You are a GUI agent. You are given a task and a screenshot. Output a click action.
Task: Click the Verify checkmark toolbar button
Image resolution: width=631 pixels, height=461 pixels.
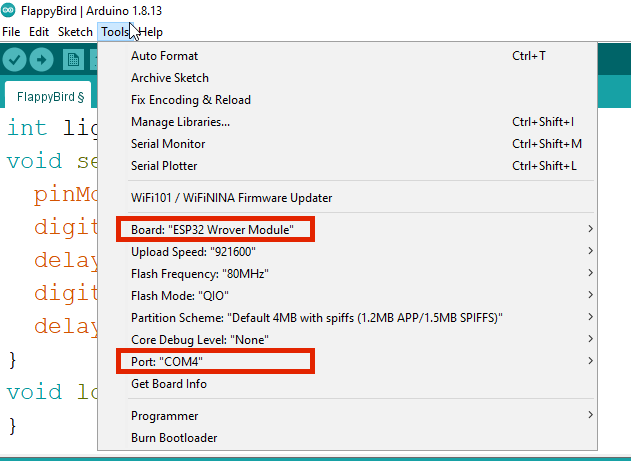(x=15, y=60)
